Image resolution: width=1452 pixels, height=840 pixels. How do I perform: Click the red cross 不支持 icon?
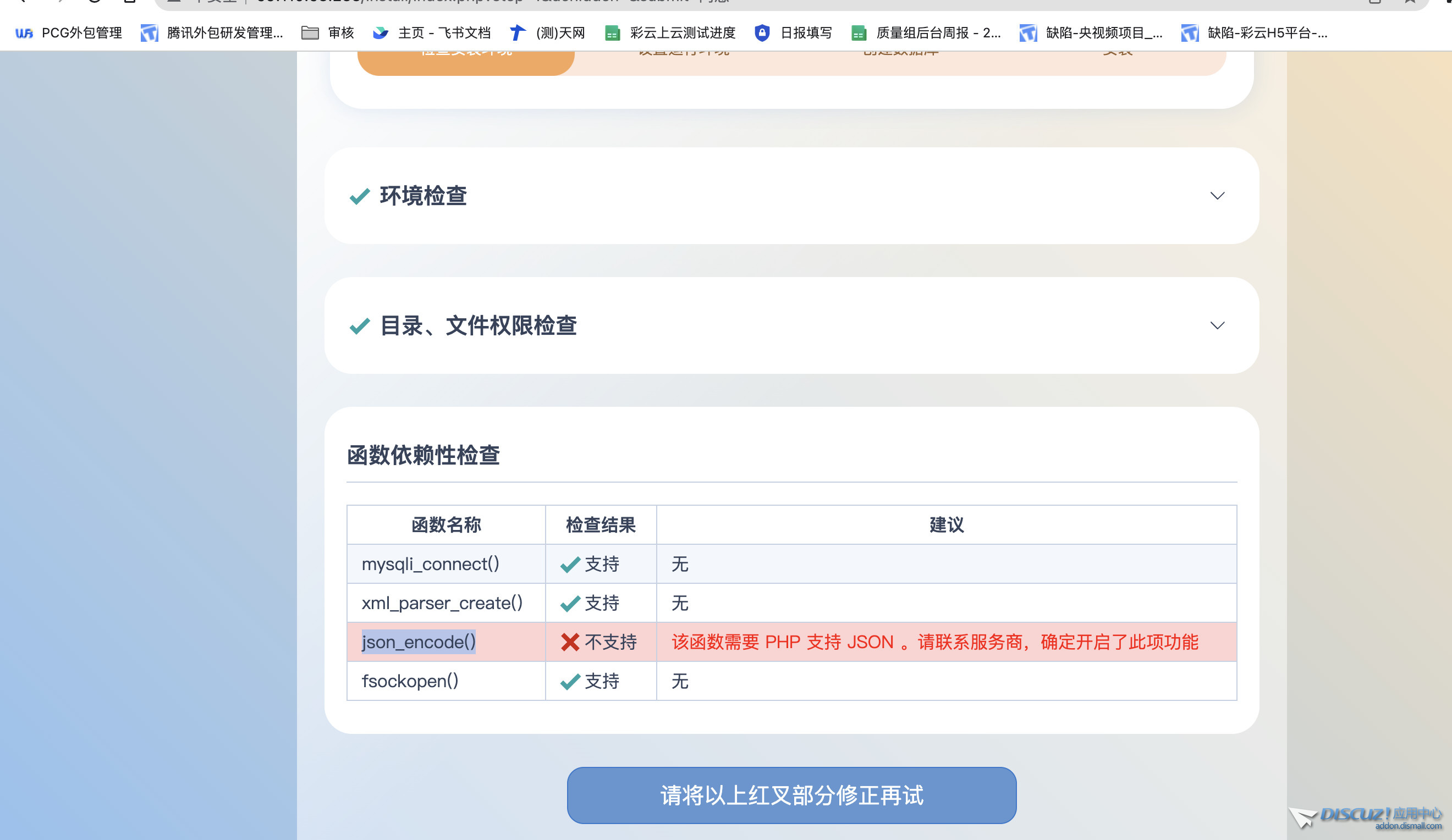pyautogui.click(x=570, y=642)
